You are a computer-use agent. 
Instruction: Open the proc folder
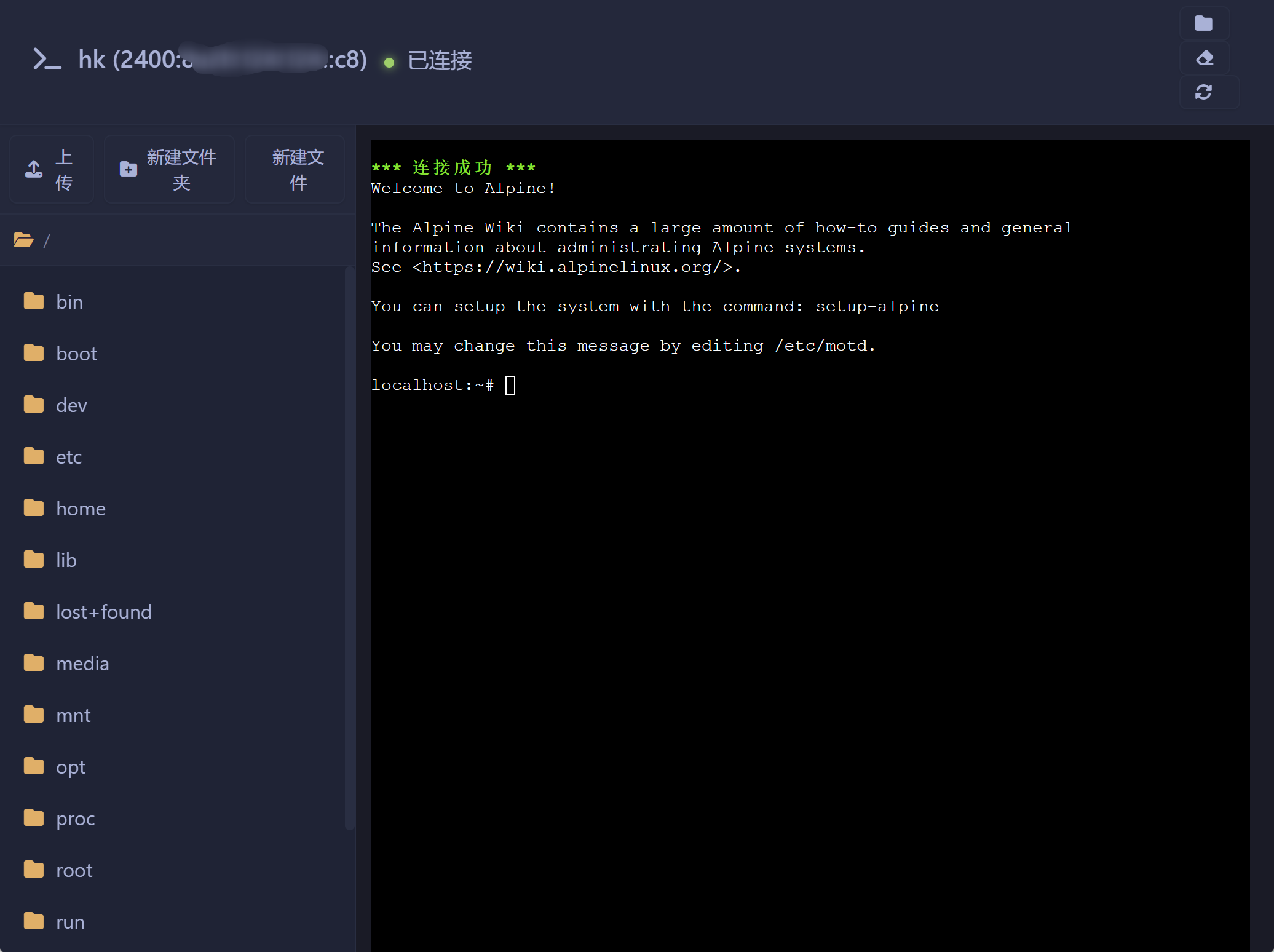click(172, 818)
